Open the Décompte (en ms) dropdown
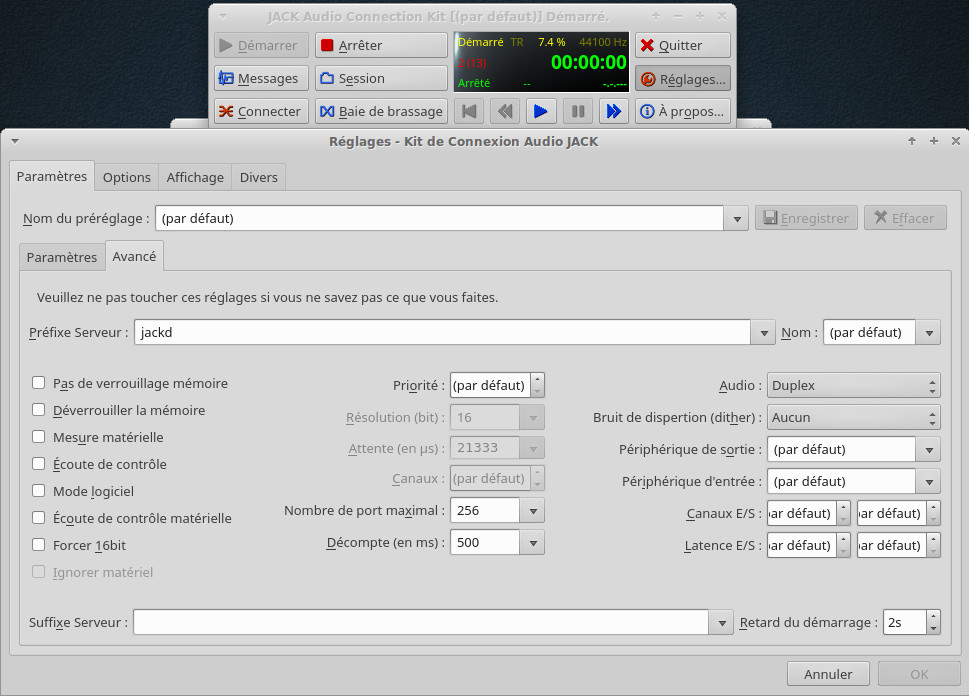The height and width of the screenshot is (696, 969). [x=533, y=543]
